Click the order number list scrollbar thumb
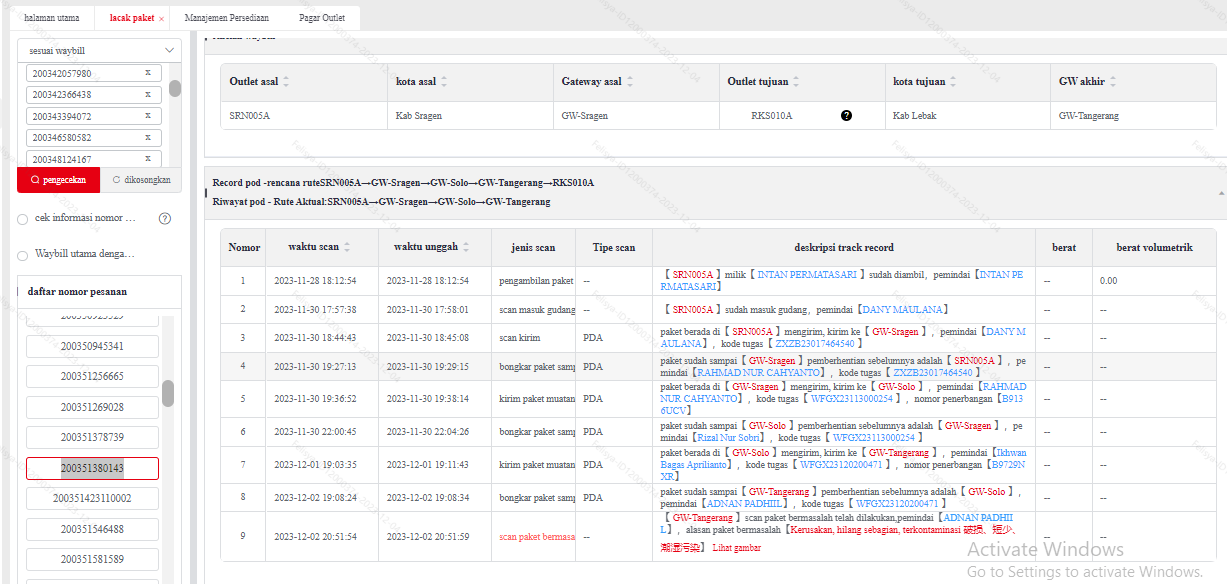Viewport: 1227px width, 584px height. coord(168,393)
